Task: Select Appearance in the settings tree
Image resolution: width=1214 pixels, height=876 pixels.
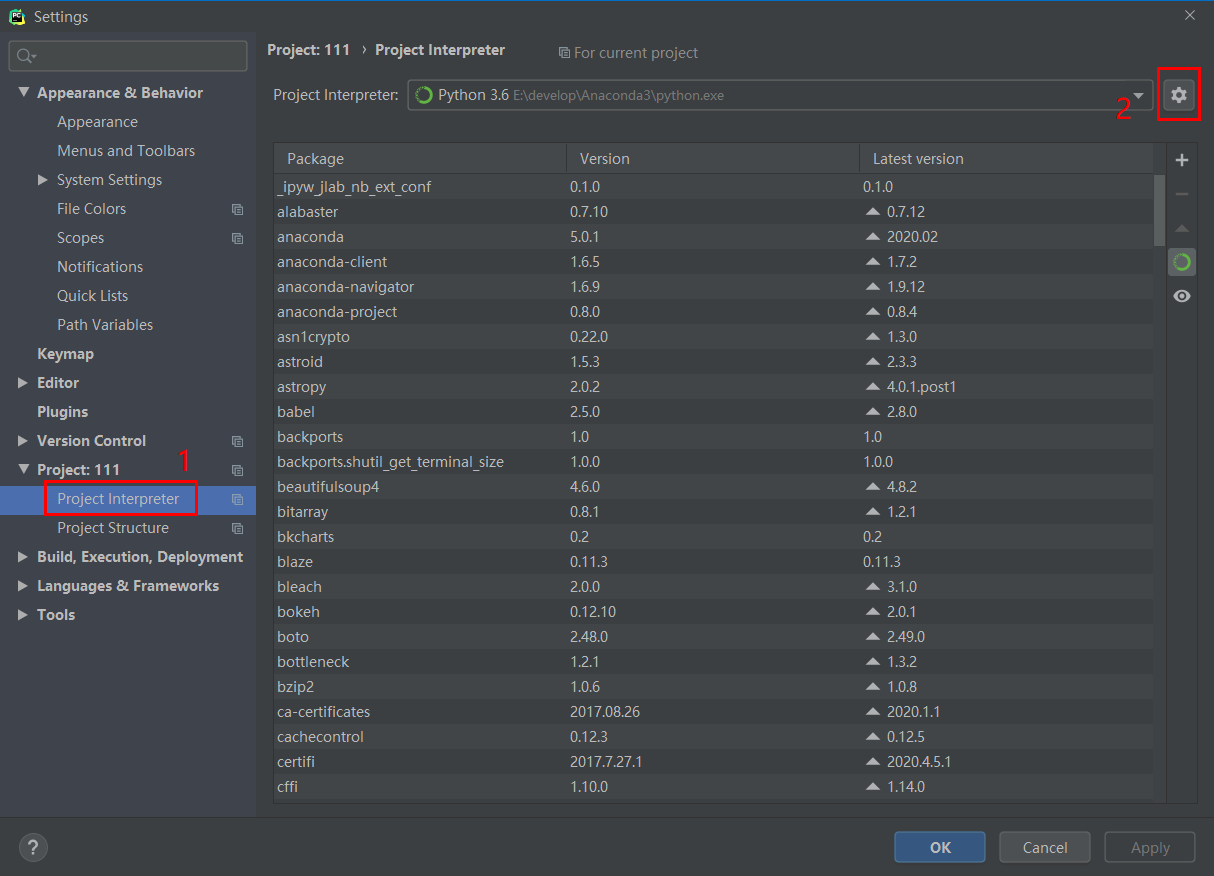Action: [97, 122]
